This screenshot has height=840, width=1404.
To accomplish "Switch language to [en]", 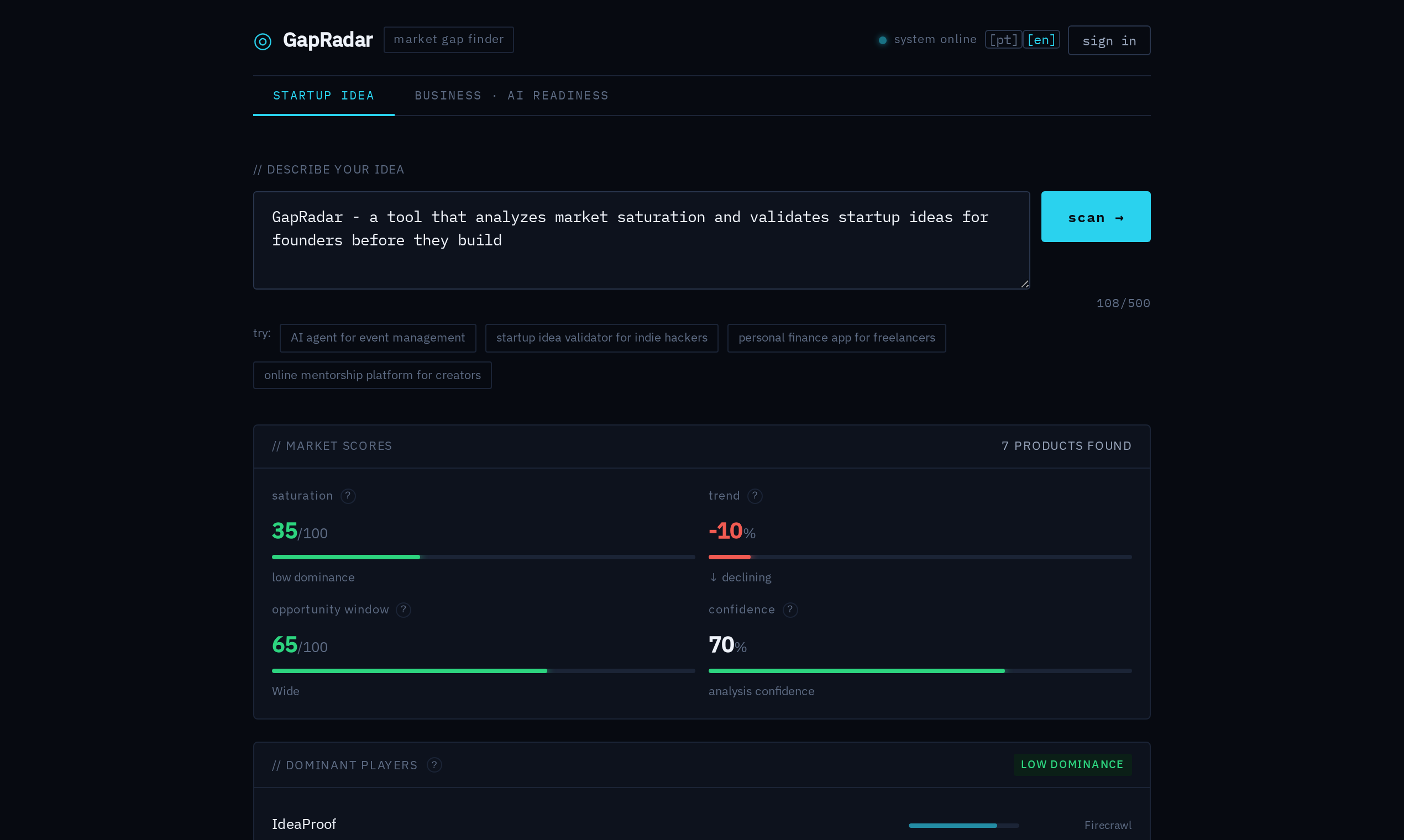I will click(x=1041, y=40).
